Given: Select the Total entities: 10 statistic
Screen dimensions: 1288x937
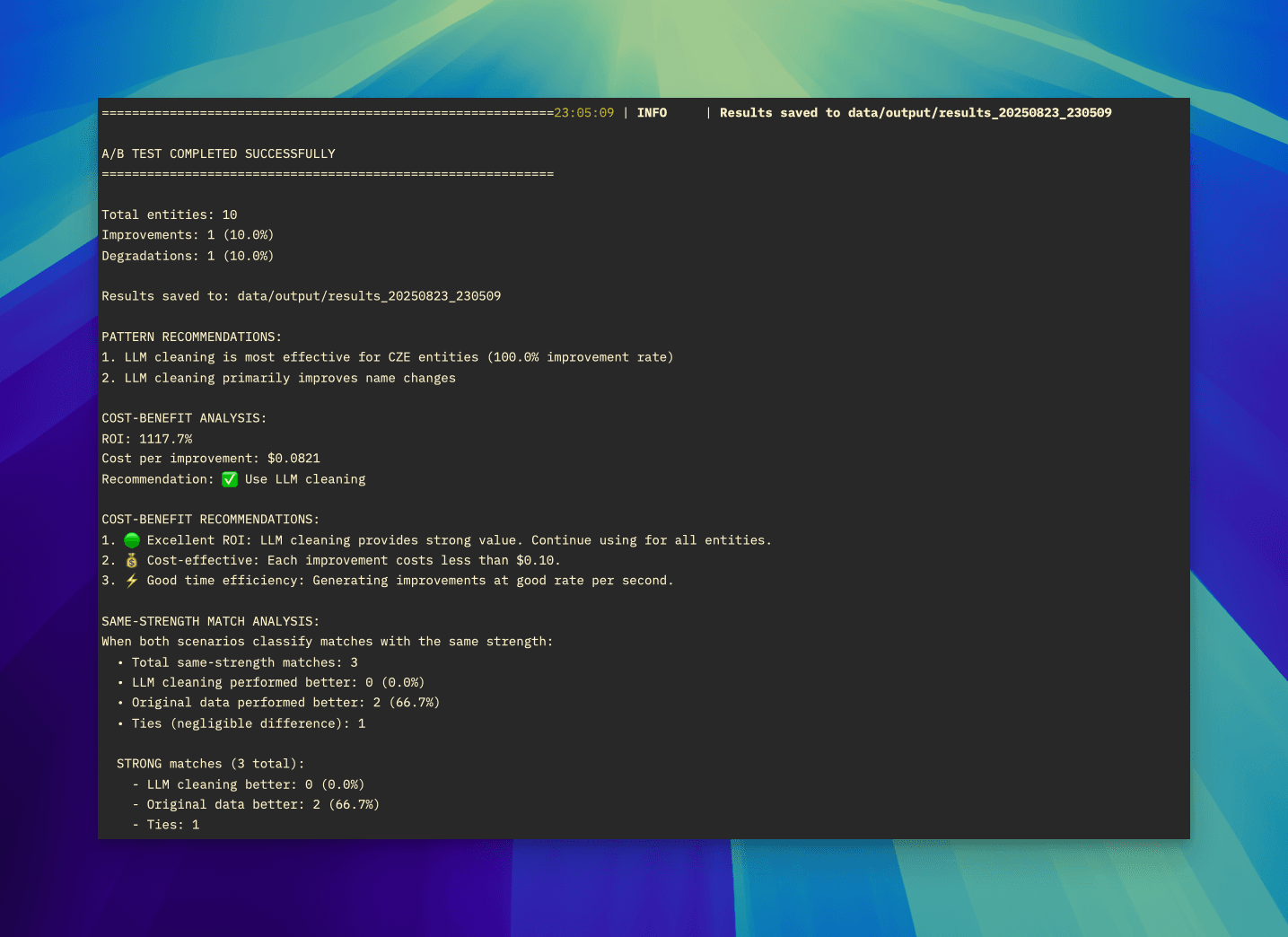Looking at the screenshot, I should tap(169, 215).
